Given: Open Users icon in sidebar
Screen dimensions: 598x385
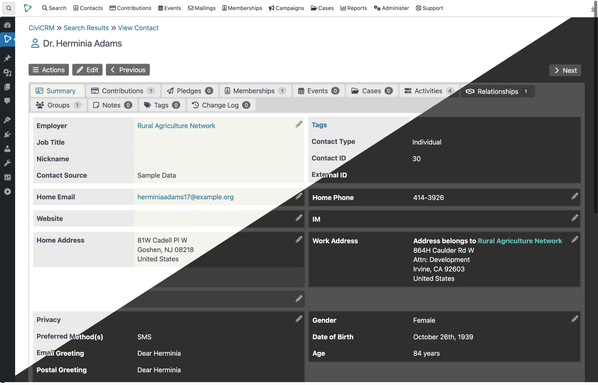Looking at the screenshot, I should click(7, 149).
